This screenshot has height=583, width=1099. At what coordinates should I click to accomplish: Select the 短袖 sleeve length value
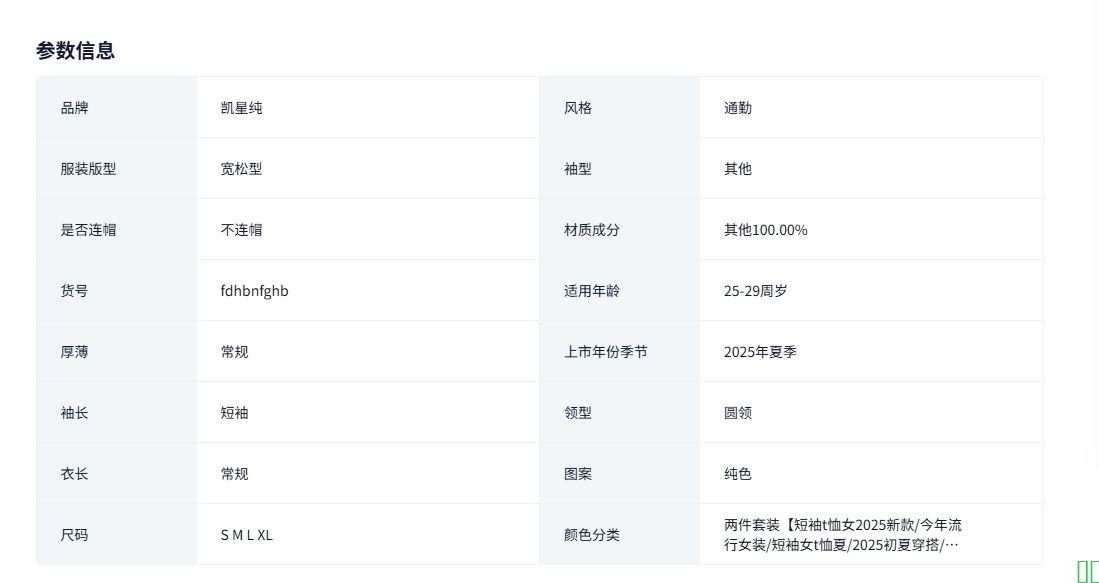pyautogui.click(x=234, y=413)
